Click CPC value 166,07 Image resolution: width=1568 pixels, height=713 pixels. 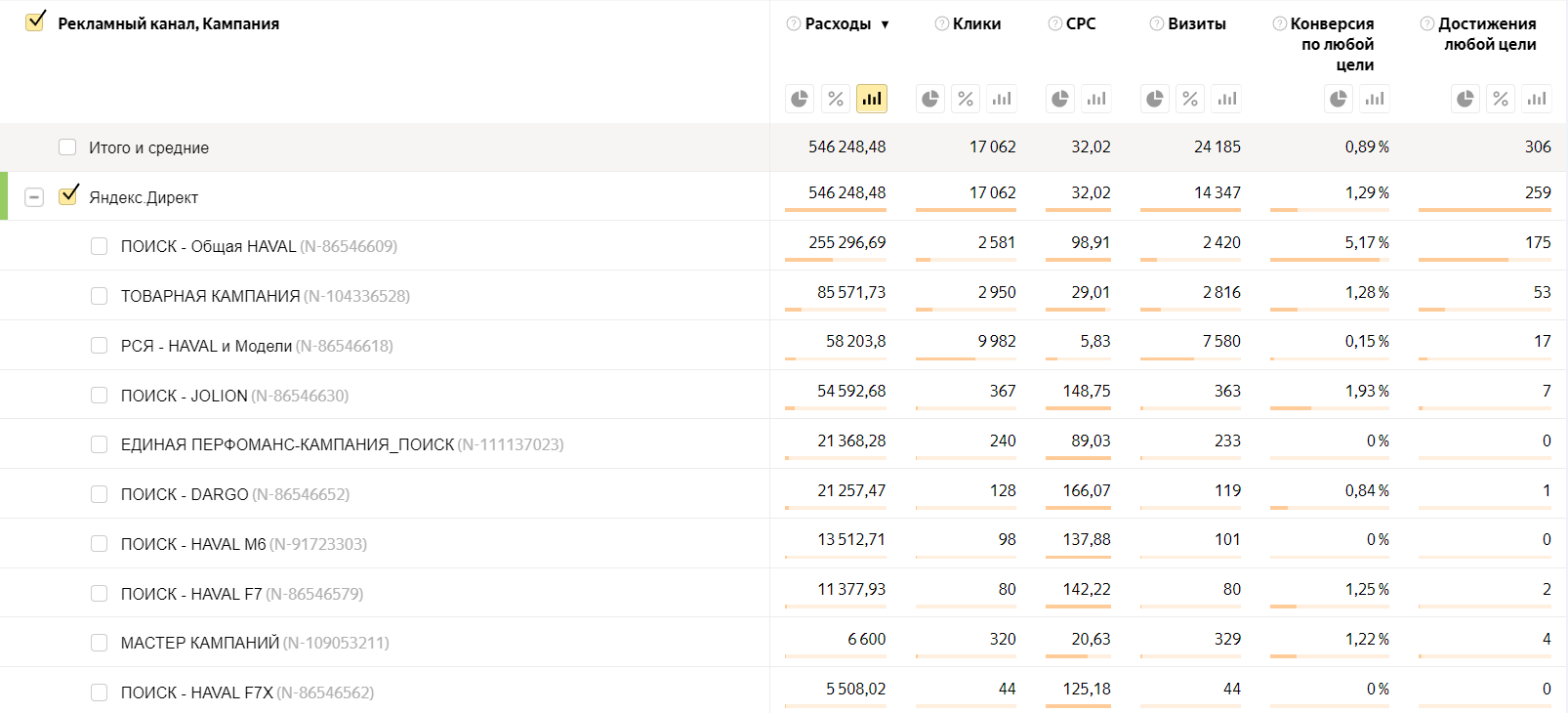coord(1086,490)
